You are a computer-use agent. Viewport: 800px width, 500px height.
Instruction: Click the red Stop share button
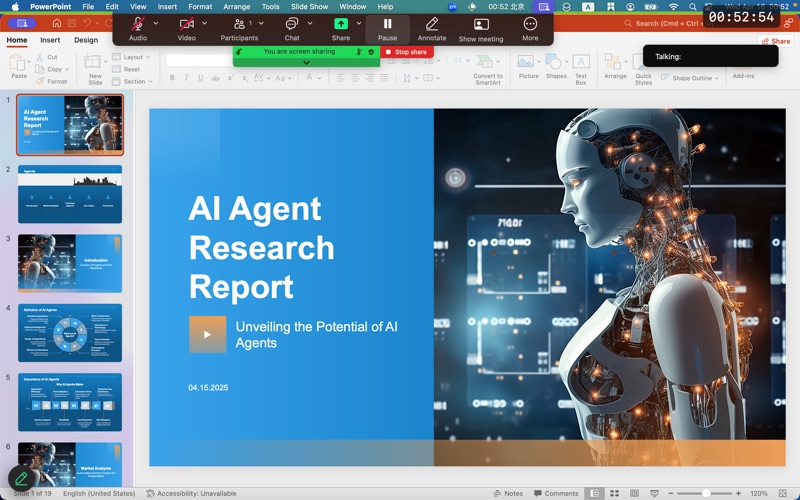coord(406,52)
